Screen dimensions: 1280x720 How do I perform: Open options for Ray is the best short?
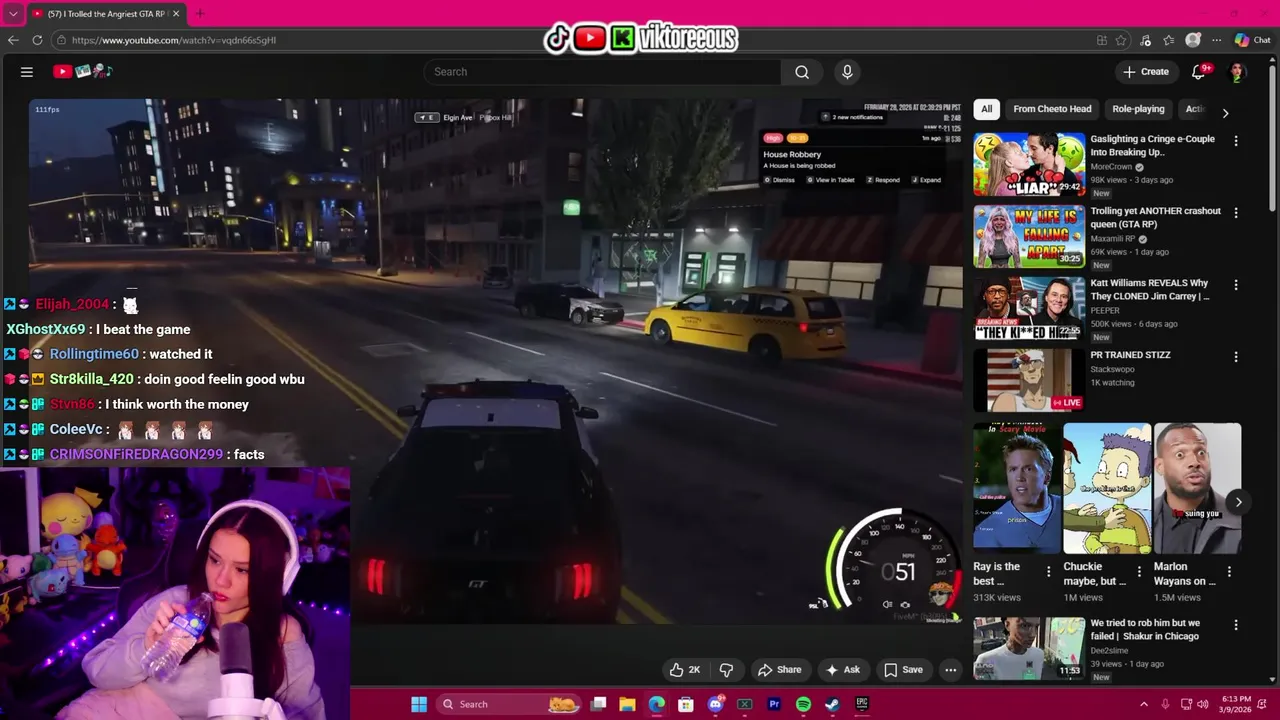[1048, 572]
